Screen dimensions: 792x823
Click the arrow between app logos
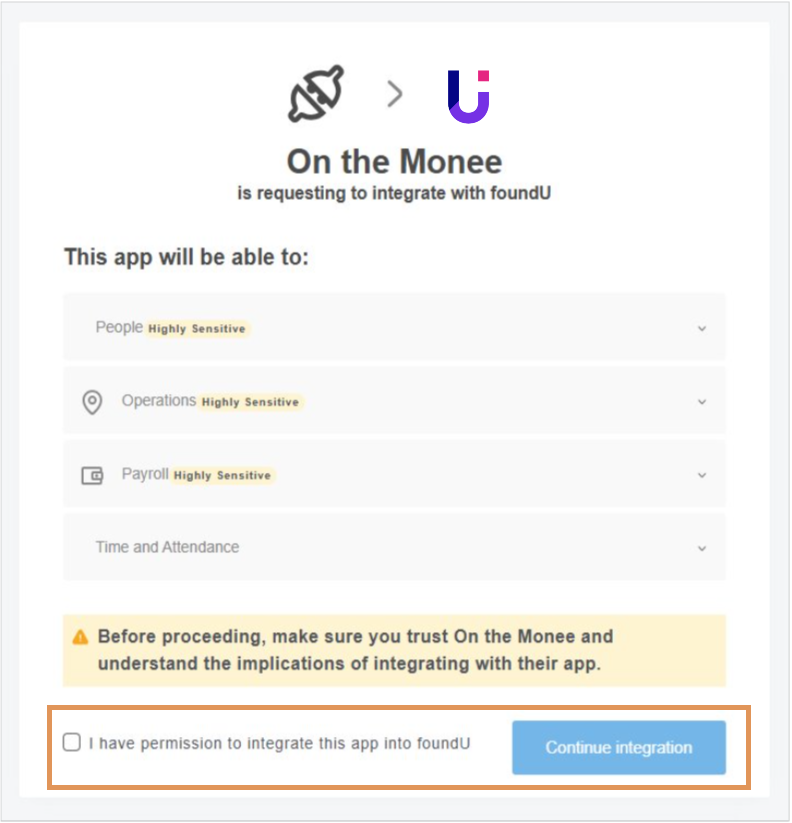point(395,95)
